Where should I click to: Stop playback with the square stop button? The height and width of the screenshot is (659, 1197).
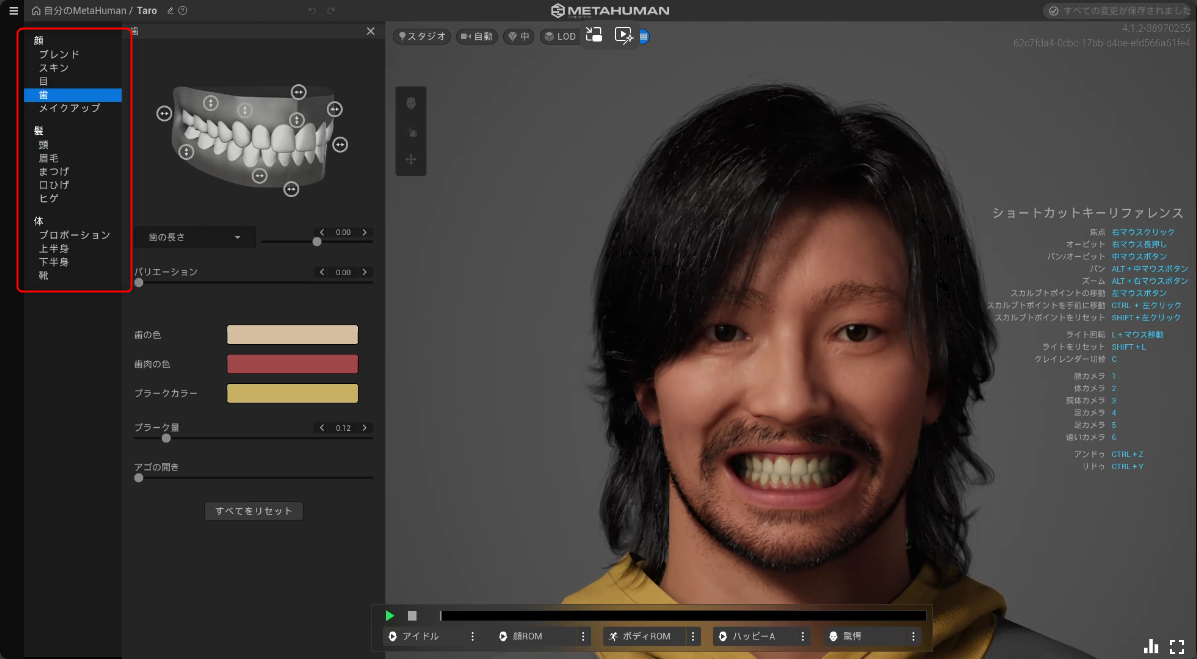pos(411,615)
